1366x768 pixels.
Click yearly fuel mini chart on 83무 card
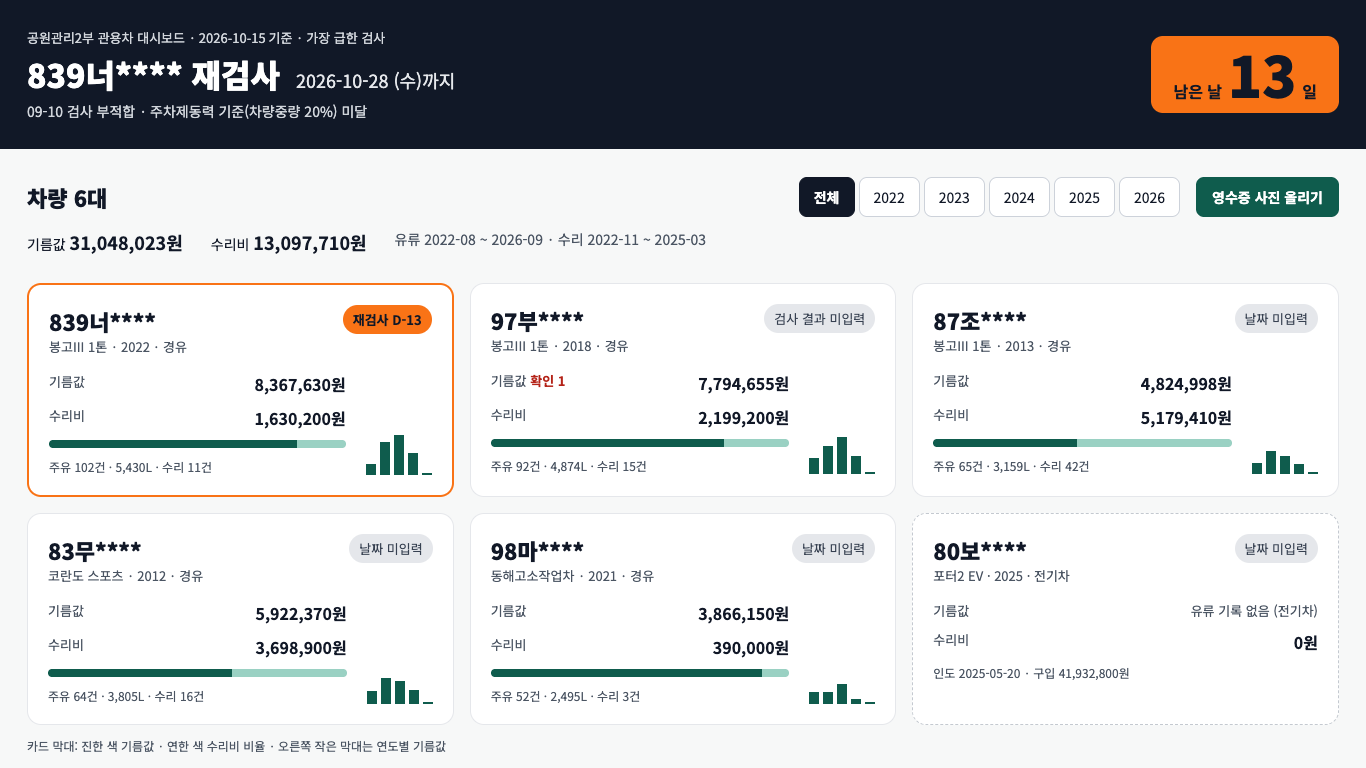pyautogui.click(x=400, y=691)
